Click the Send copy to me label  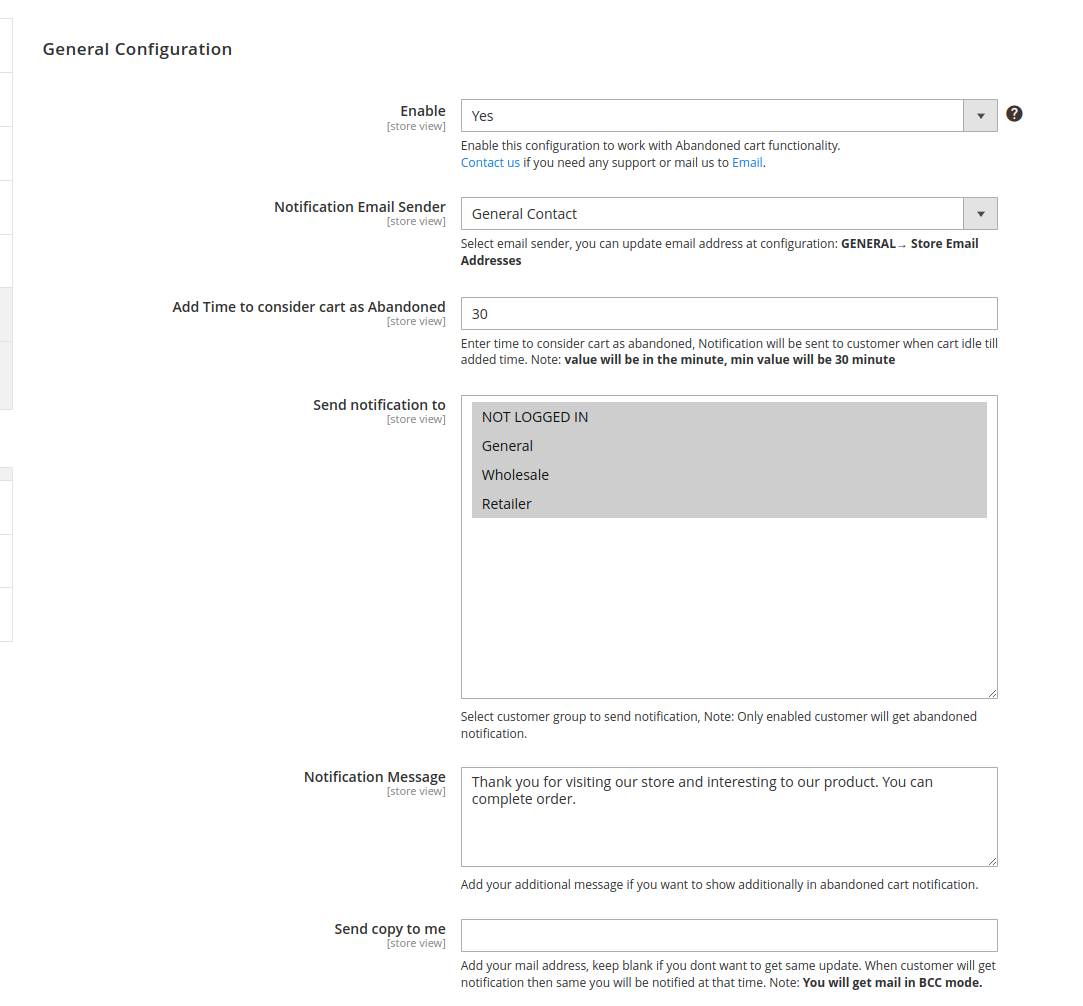tap(390, 929)
